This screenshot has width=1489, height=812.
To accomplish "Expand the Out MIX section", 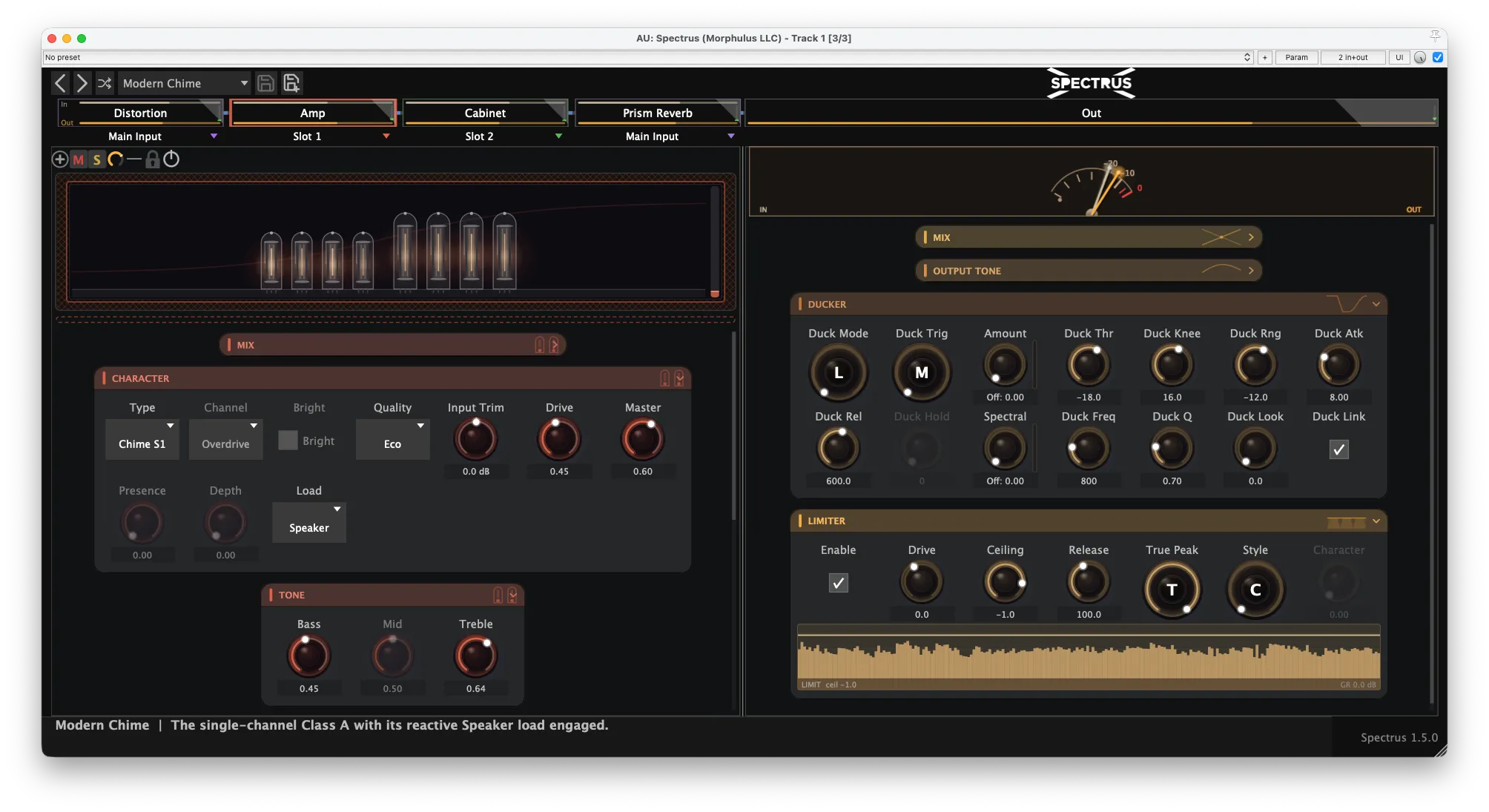I will coord(1088,237).
